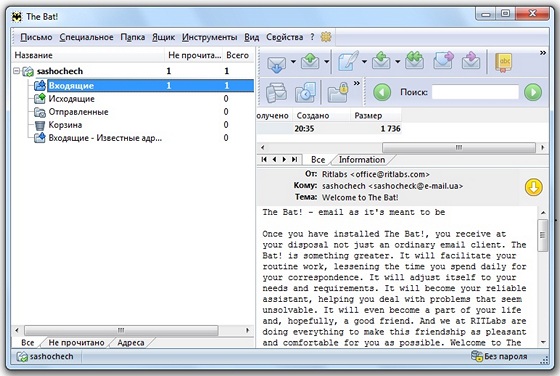Open the Ящик menu
The height and width of the screenshot is (376, 560).
point(163,37)
